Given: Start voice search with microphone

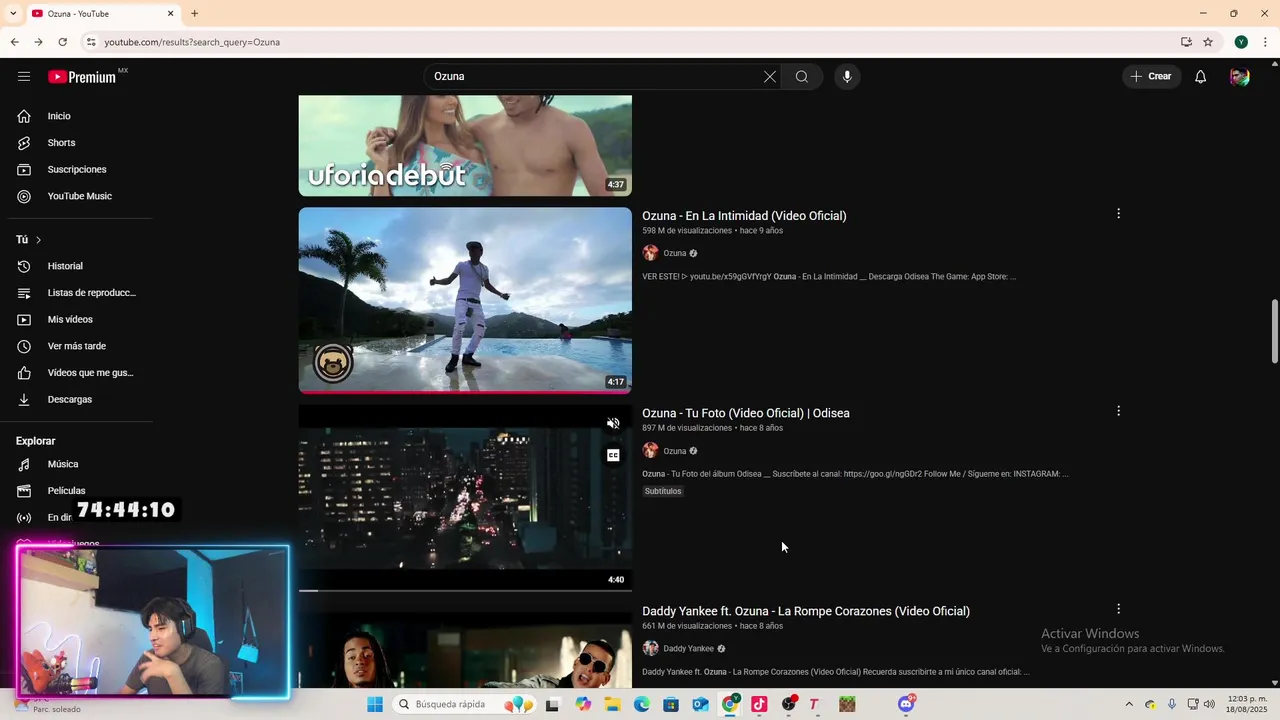Looking at the screenshot, I should pos(847,77).
